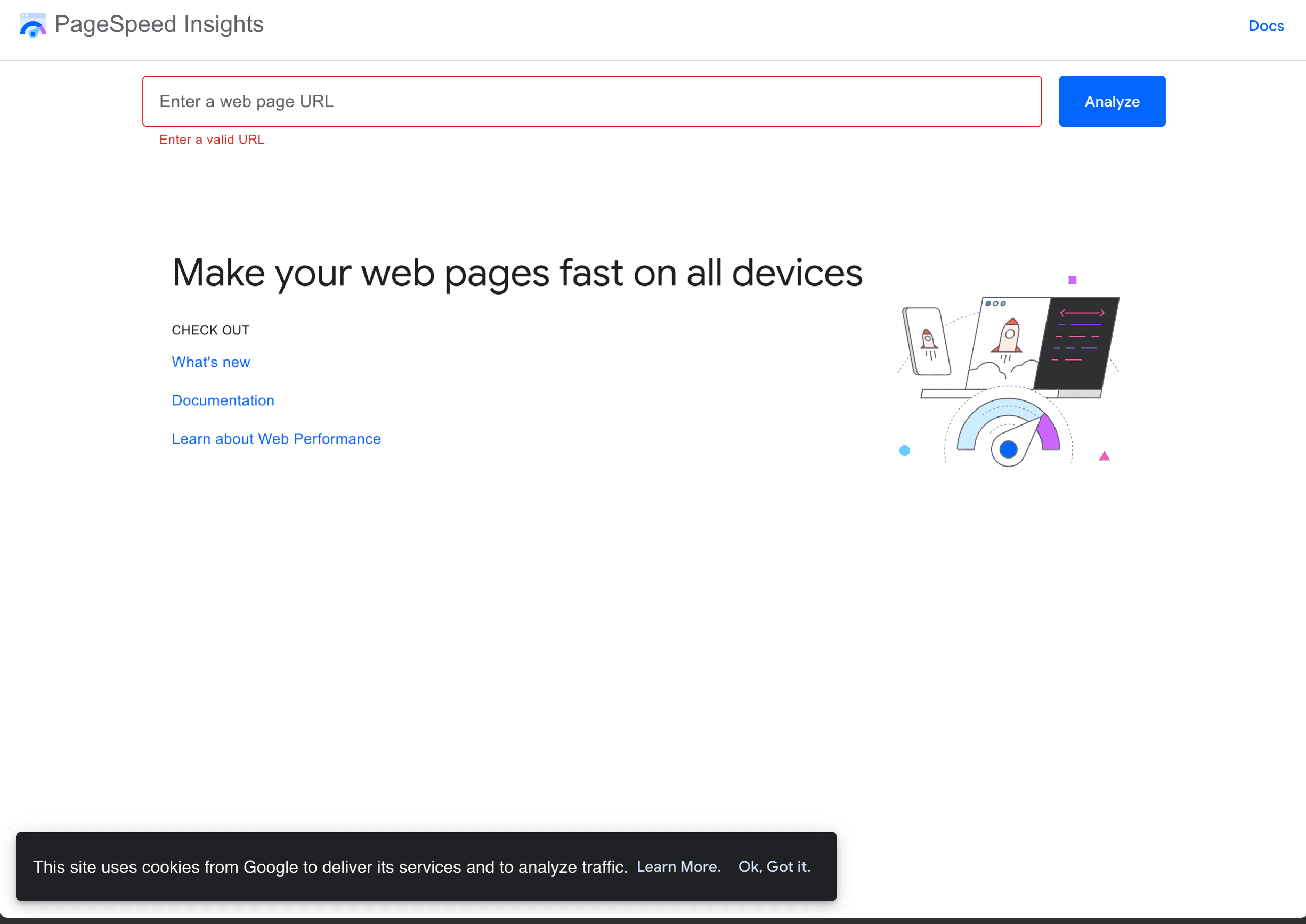Click the rocket speedometer illustration

point(1008,371)
